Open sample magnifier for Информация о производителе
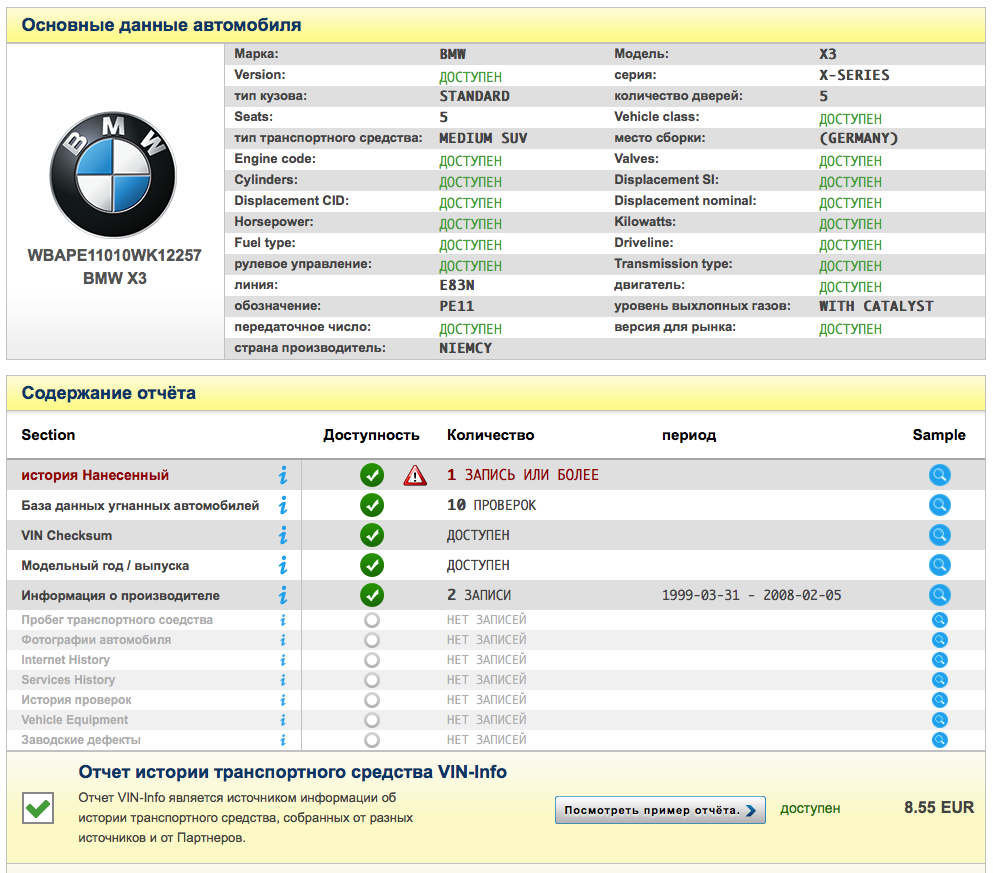993x873 pixels. pos(940,595)
